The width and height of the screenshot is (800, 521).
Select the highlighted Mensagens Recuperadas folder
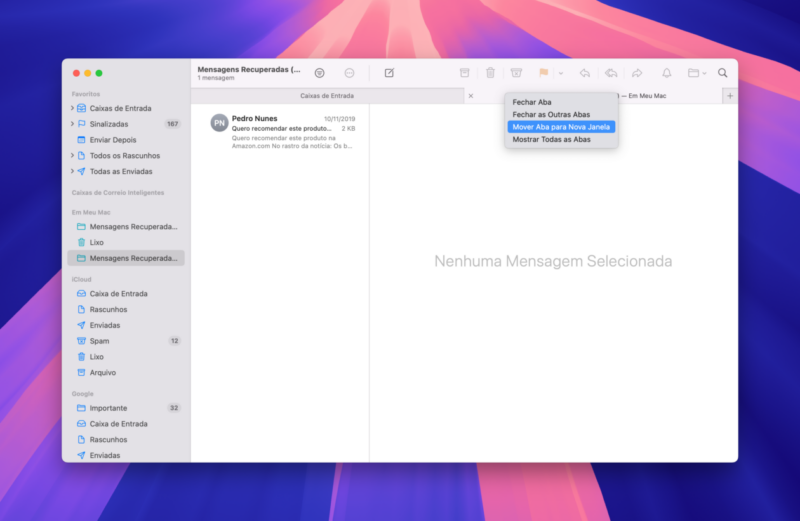[x=126, y=258]
